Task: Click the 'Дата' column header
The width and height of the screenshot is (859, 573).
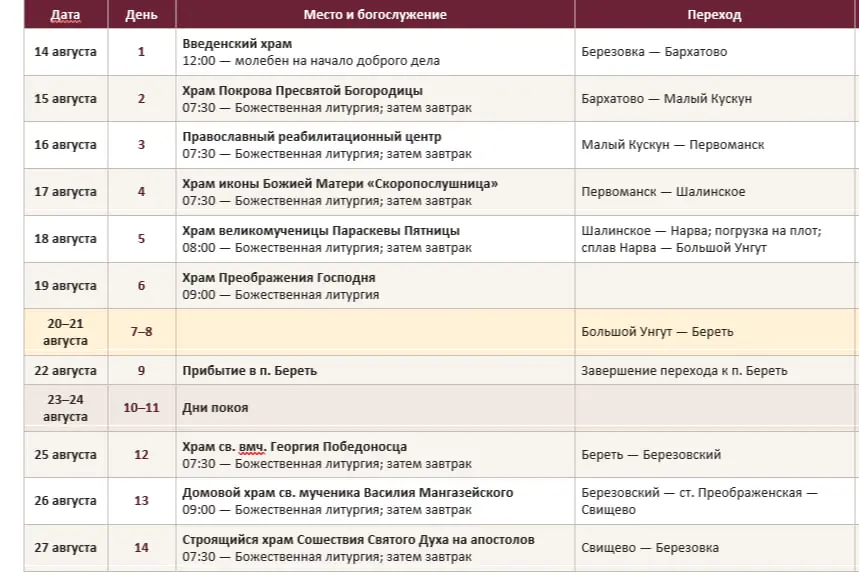Action: click(x=65, y=15)
